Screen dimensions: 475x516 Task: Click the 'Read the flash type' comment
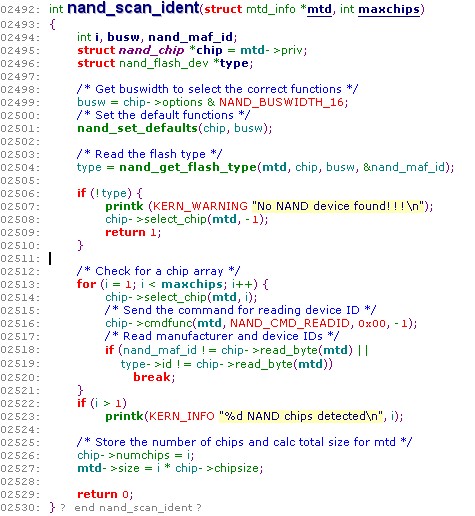click(149, 154)
